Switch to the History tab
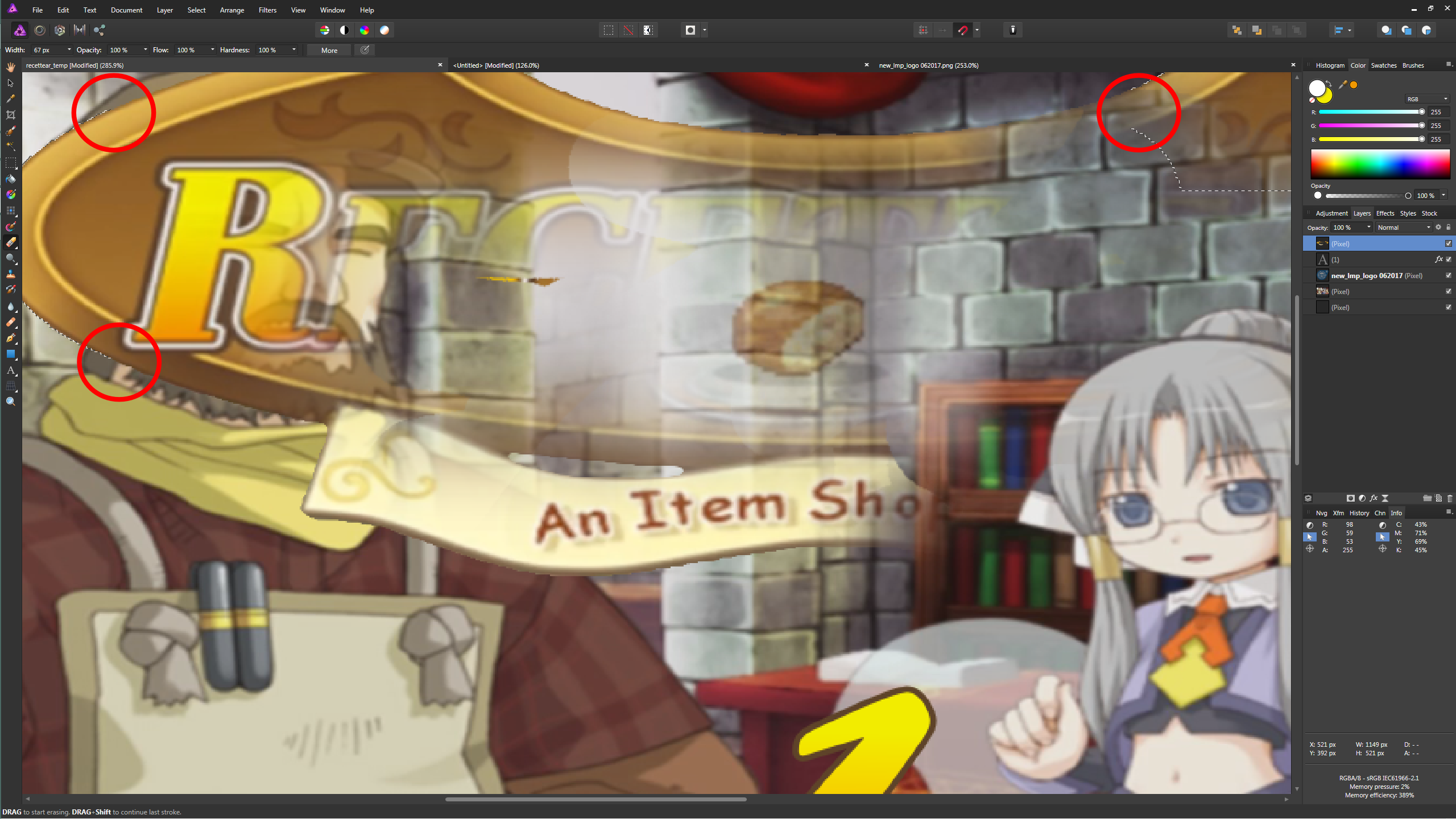 (x=1359, y=513)
